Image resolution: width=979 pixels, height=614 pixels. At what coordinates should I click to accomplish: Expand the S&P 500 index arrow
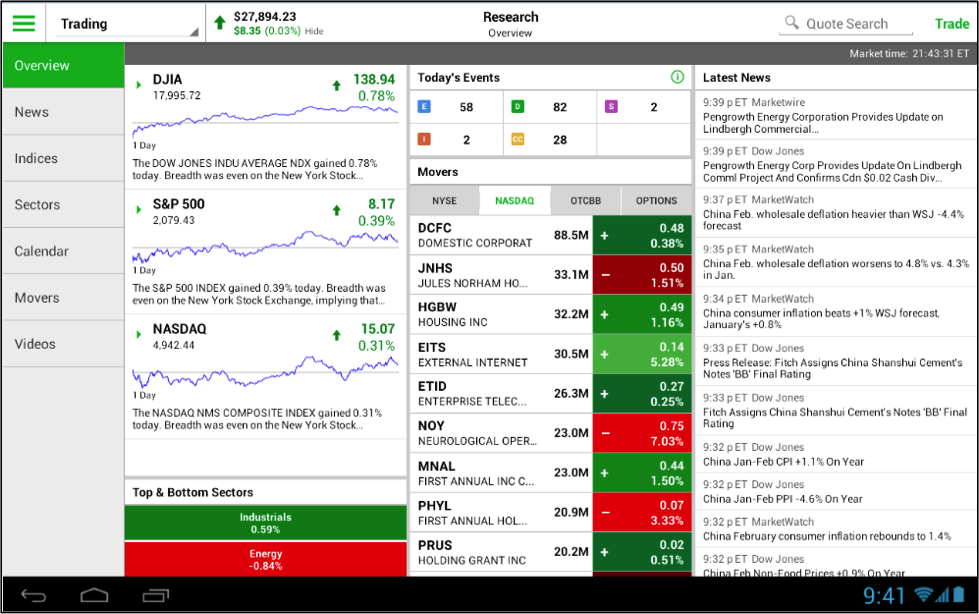[x=139, y=209]
